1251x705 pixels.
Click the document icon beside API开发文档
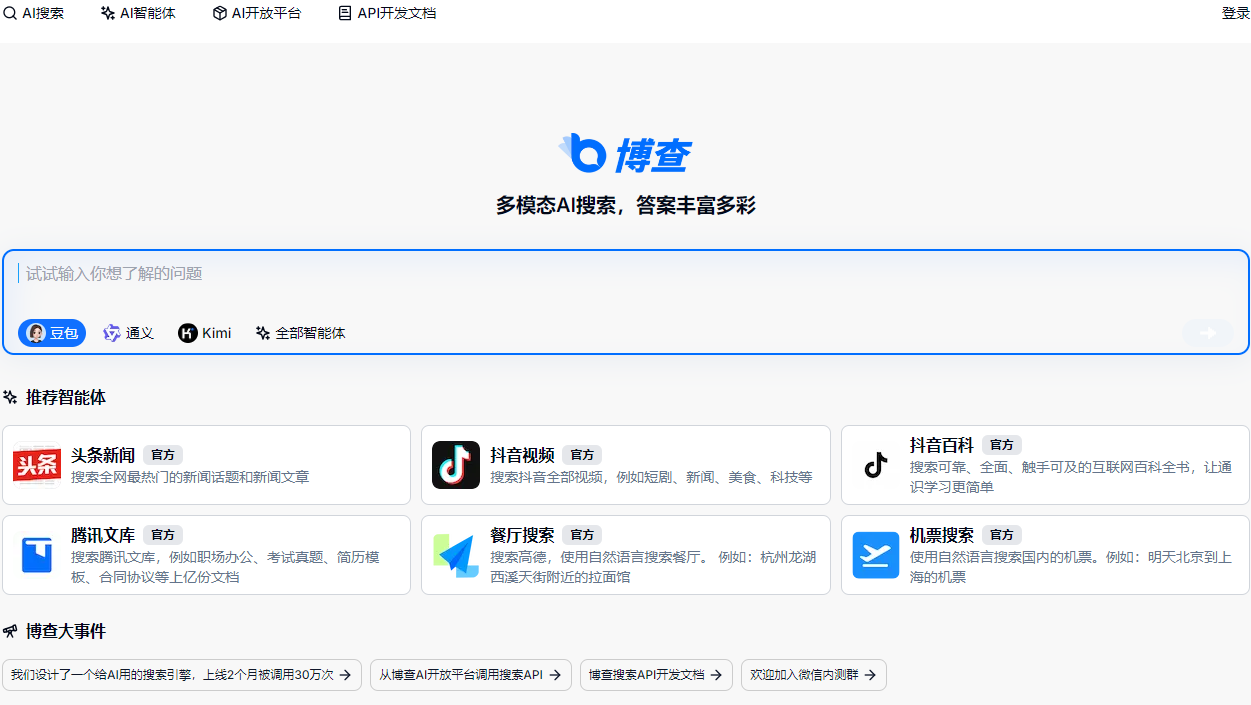345,13
